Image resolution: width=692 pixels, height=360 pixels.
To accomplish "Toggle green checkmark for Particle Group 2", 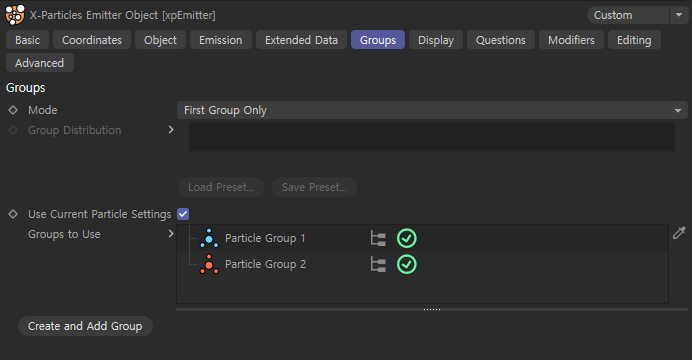I will click(x=406, y=265).
